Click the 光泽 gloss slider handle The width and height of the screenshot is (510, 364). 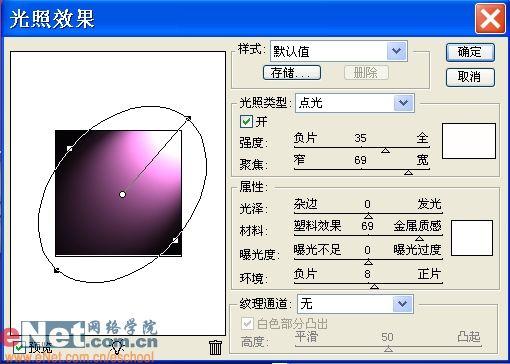click(x=368, y=216)
